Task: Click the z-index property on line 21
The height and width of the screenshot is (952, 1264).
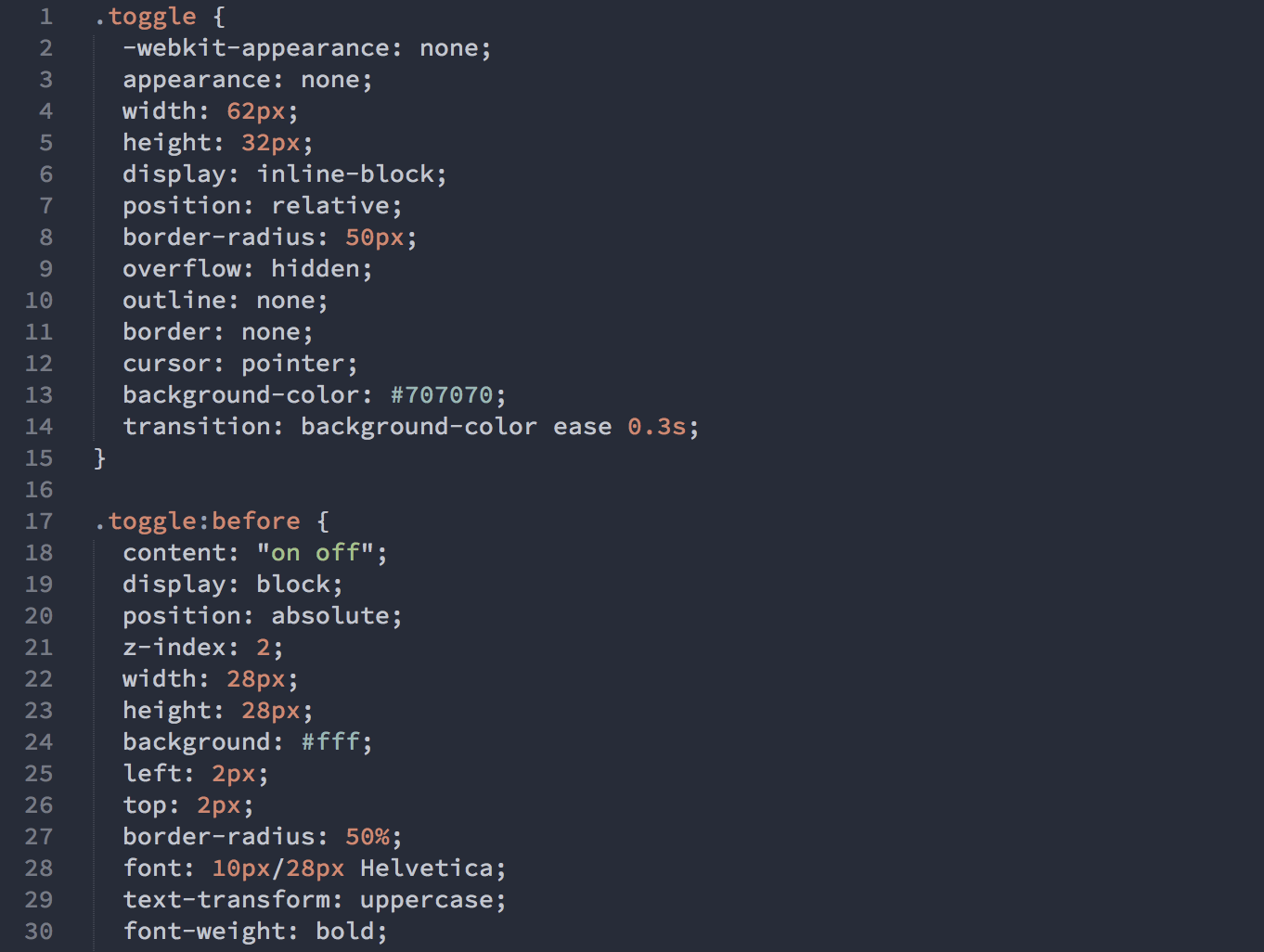Action: pyautogui.click(x=174, y=648)
